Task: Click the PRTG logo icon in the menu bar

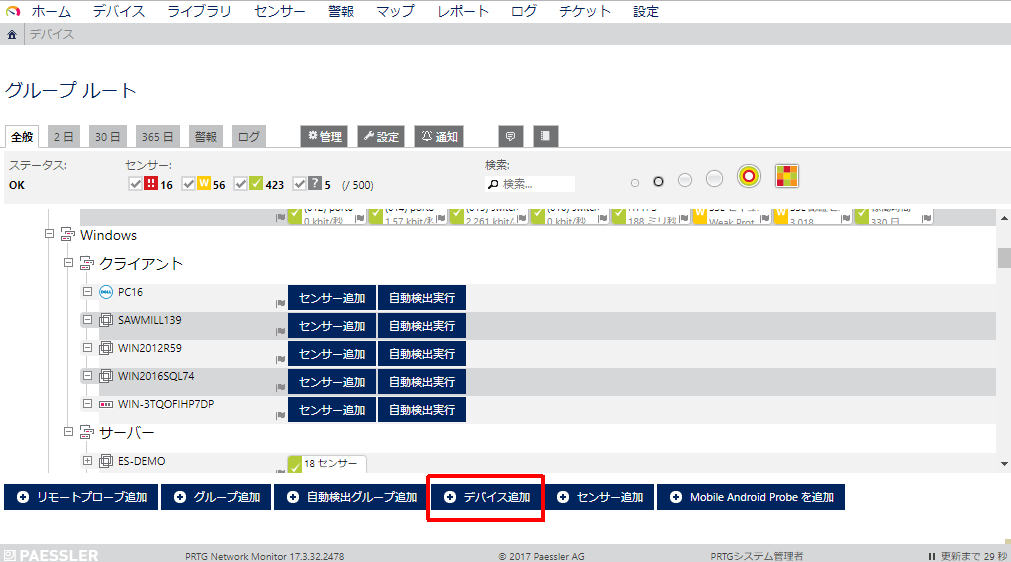Action: [x=13, y=11]
